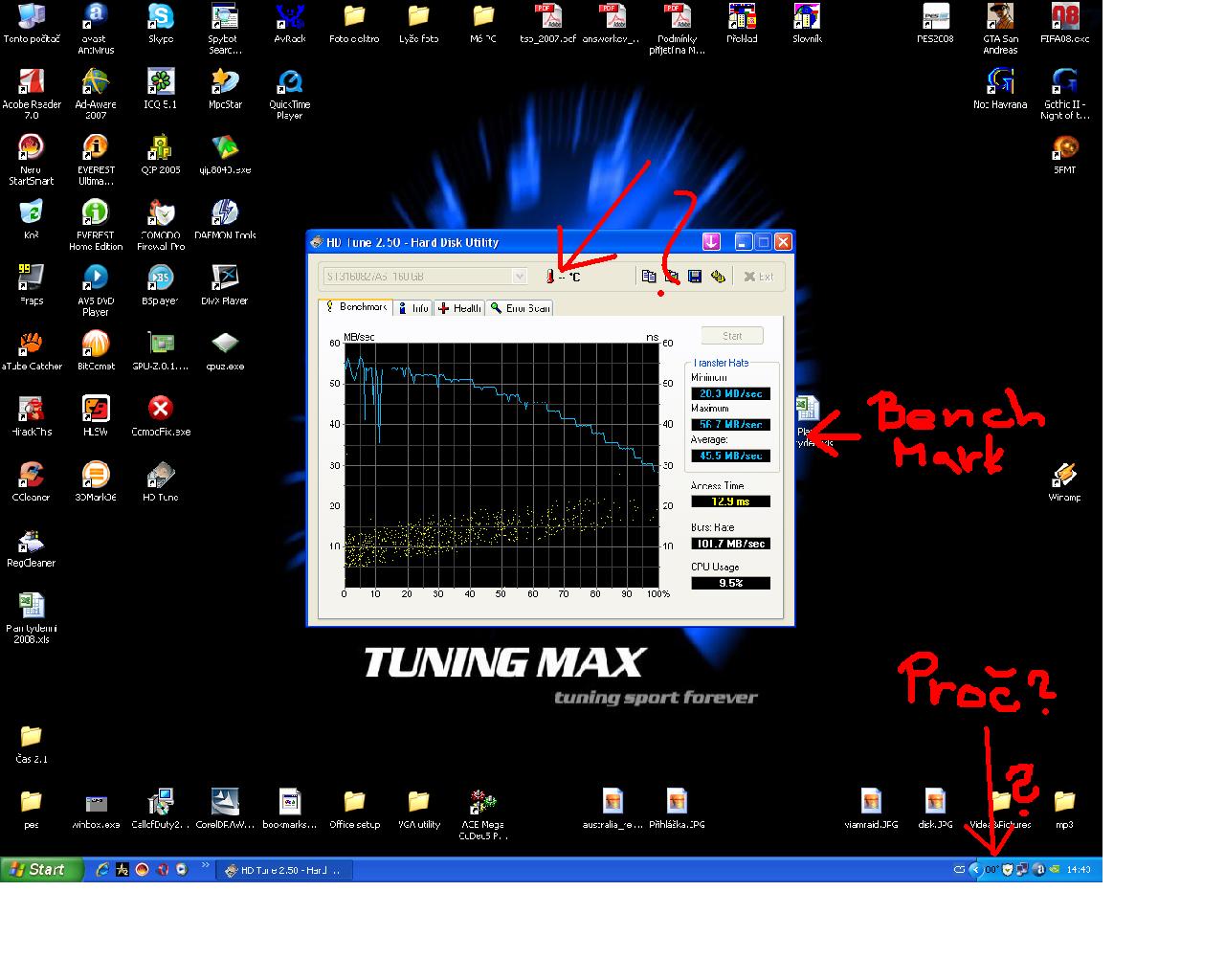Click the CPU Usage value 9.5%
The height and width of the screenshot is (980, 1225).
[730, 583]
